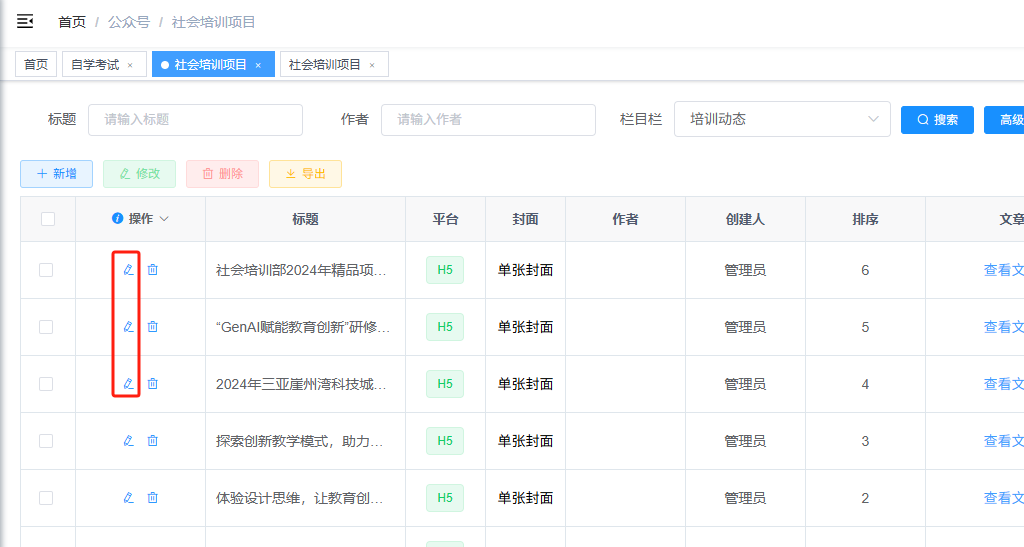Click the 搜索 button

click(937, 120)
